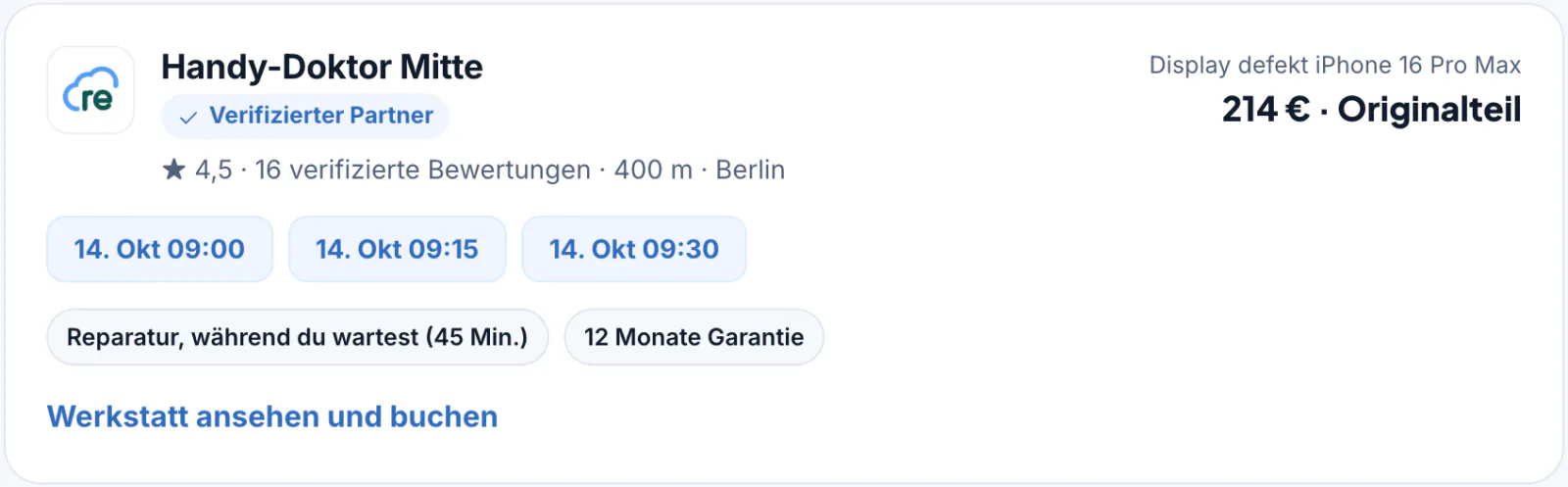Click the Handy-Doktor Mitte cloud logo

[x=91, y=90]
